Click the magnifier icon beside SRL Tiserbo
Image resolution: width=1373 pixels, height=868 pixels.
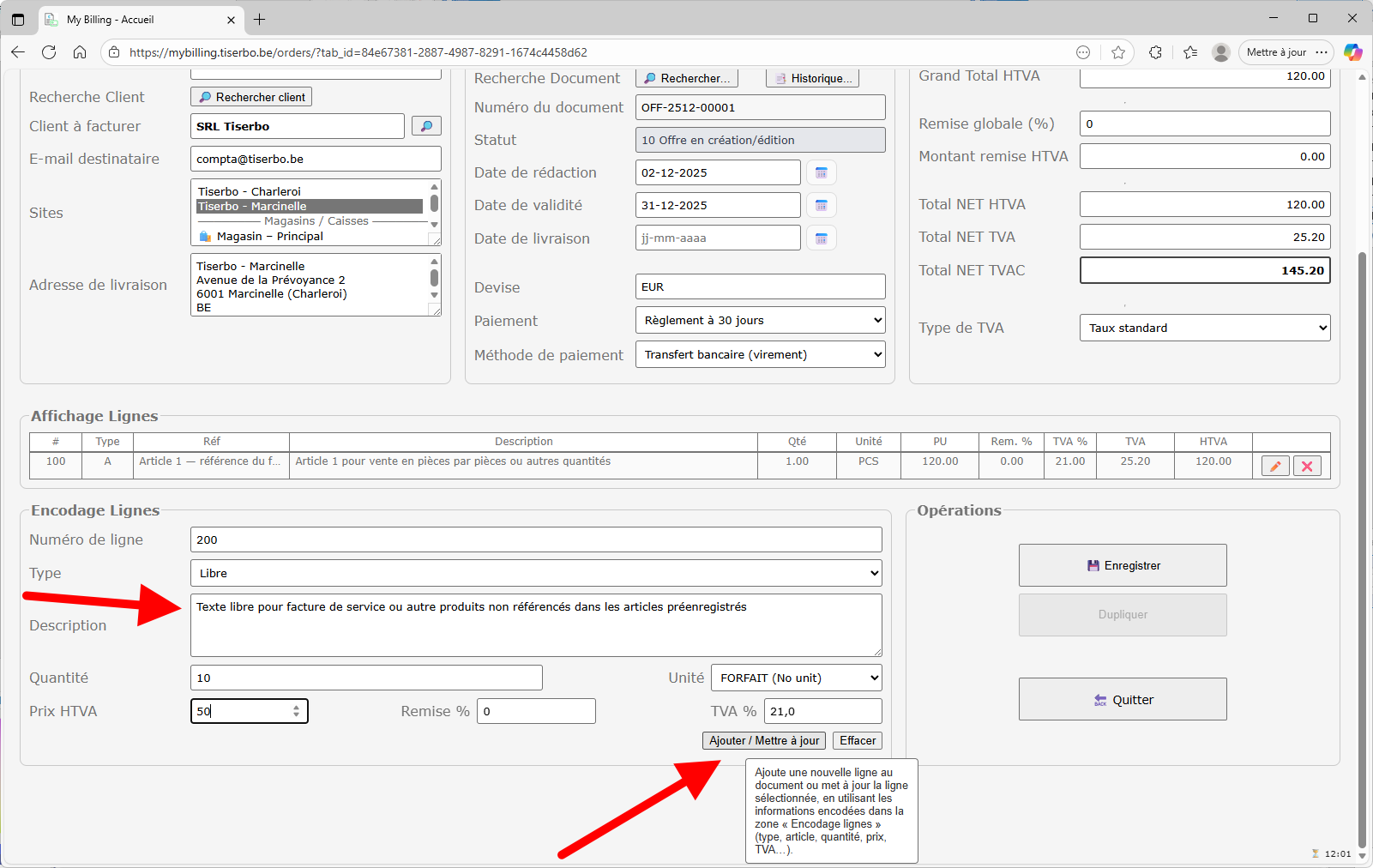426,126
